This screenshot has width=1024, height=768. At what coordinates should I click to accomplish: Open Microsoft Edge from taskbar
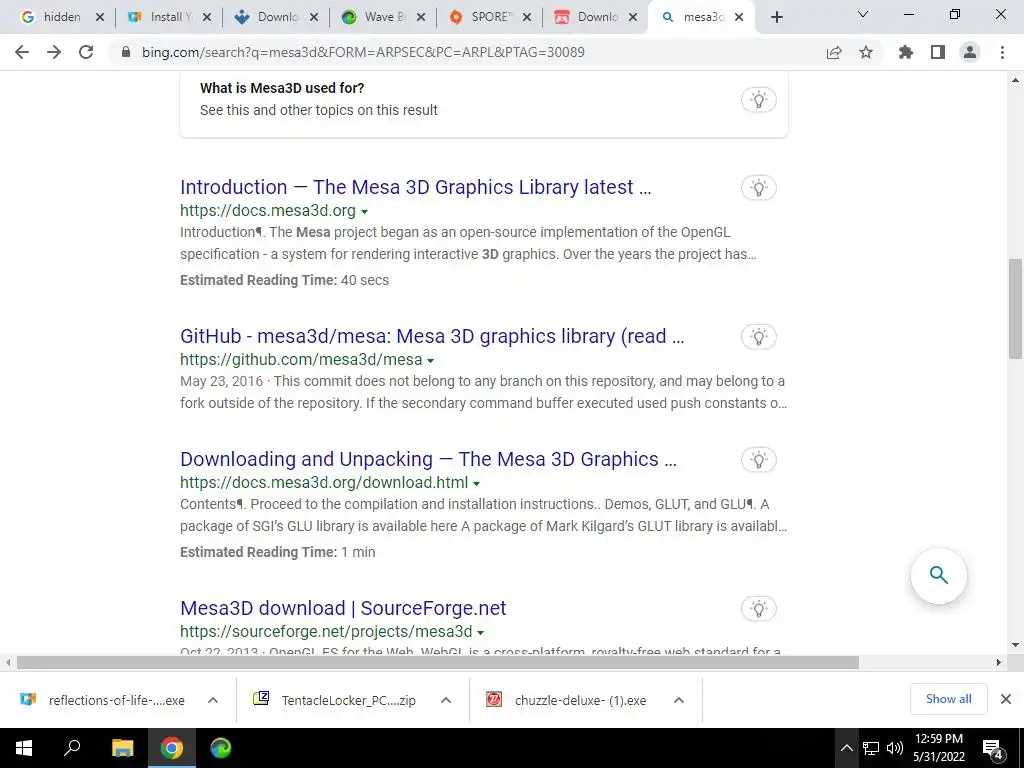[221, 748]
